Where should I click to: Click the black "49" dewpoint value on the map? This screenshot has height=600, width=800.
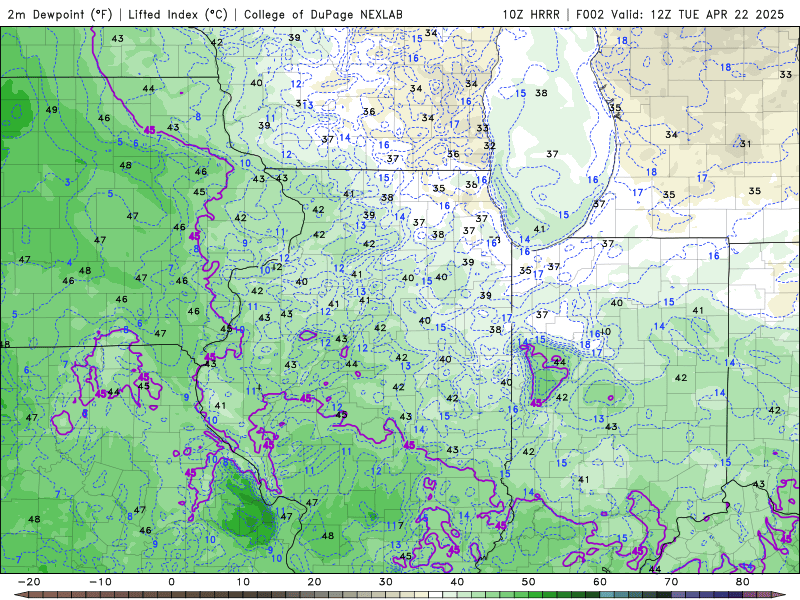tap(52, 110)
